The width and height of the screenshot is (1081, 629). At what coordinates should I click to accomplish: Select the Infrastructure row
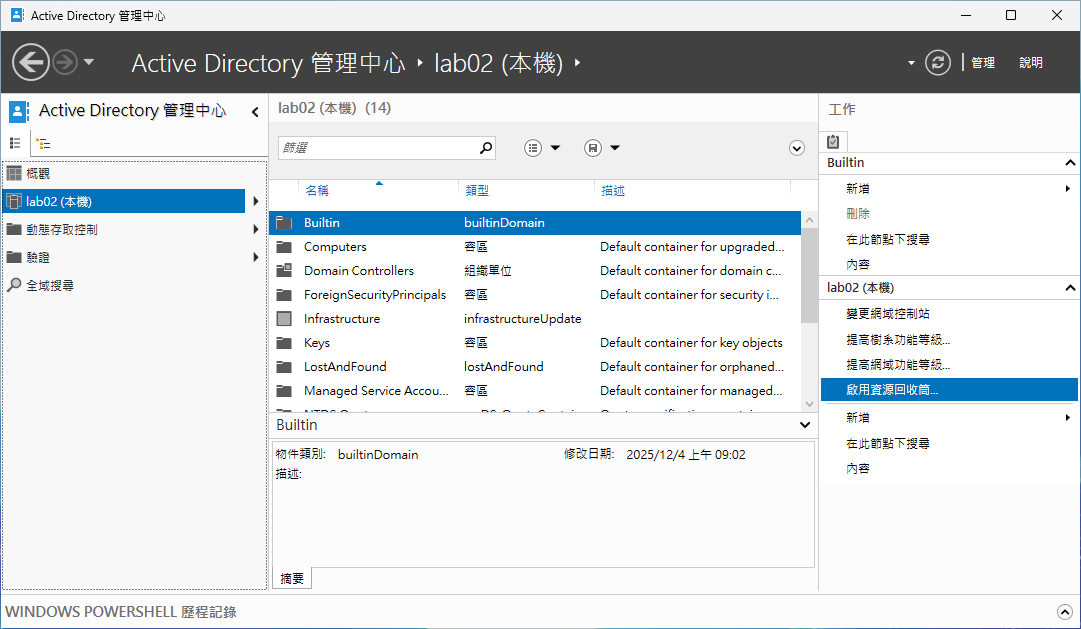pos(535,319)
